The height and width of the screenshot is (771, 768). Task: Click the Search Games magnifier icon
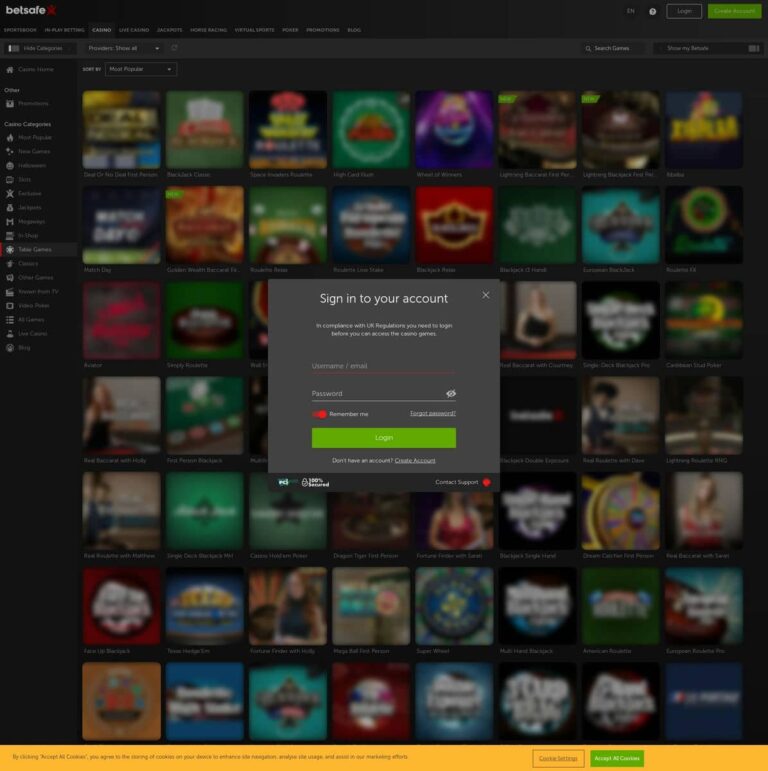pyautogui.click(x=588, y=49)
